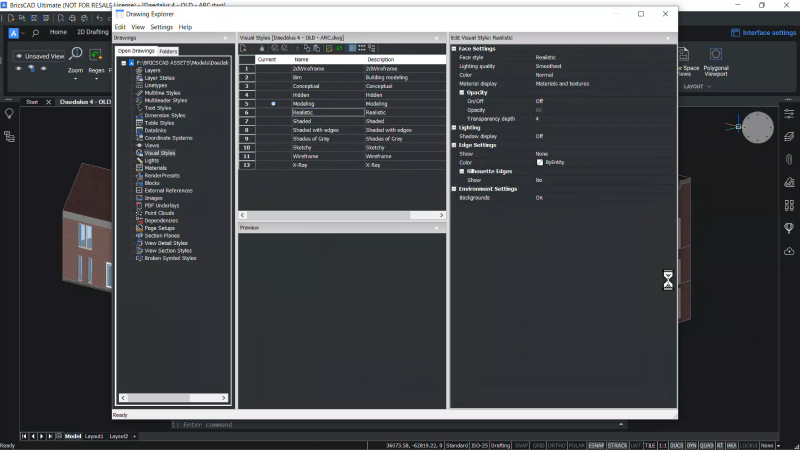
Task: Select the X-Ray visual style row
Action: [x=342, y=165]
